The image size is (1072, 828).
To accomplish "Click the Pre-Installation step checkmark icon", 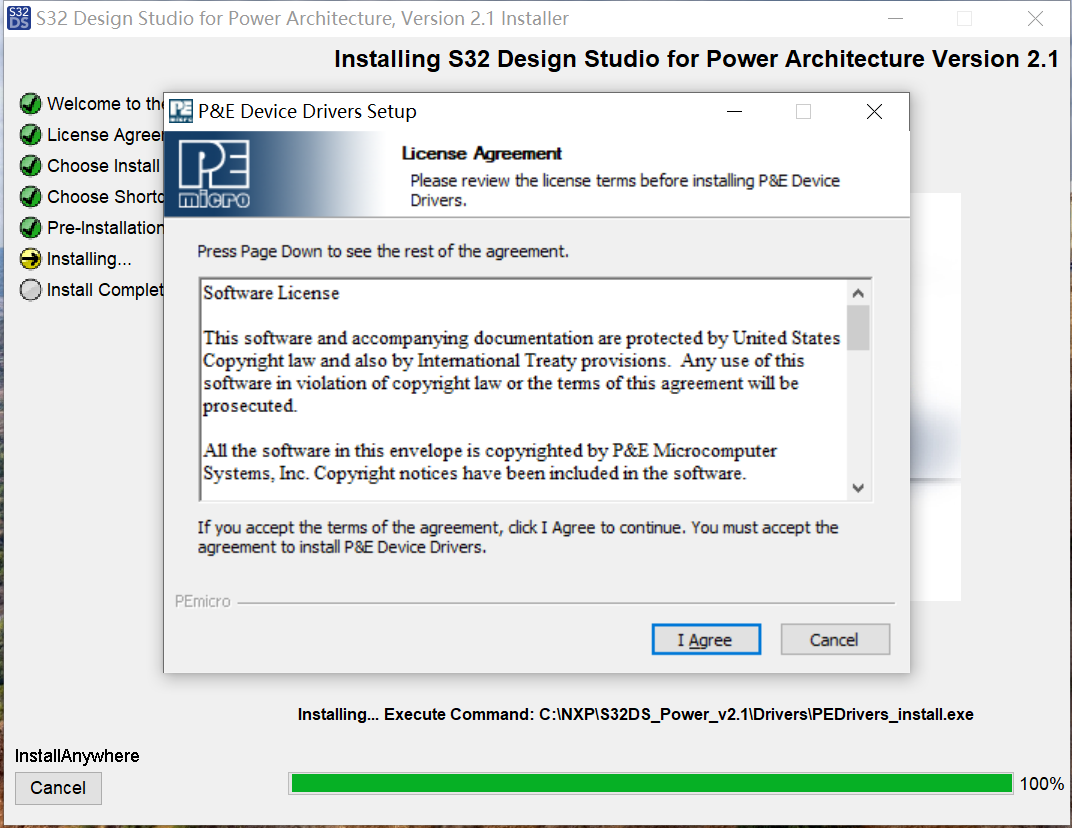I will (30, 228).
